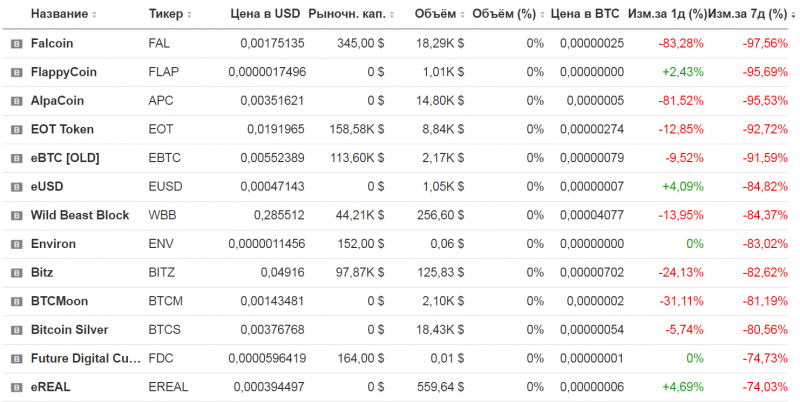Sort by Рыночн. кап. column

pyautogui.click(x=347, y=15)
